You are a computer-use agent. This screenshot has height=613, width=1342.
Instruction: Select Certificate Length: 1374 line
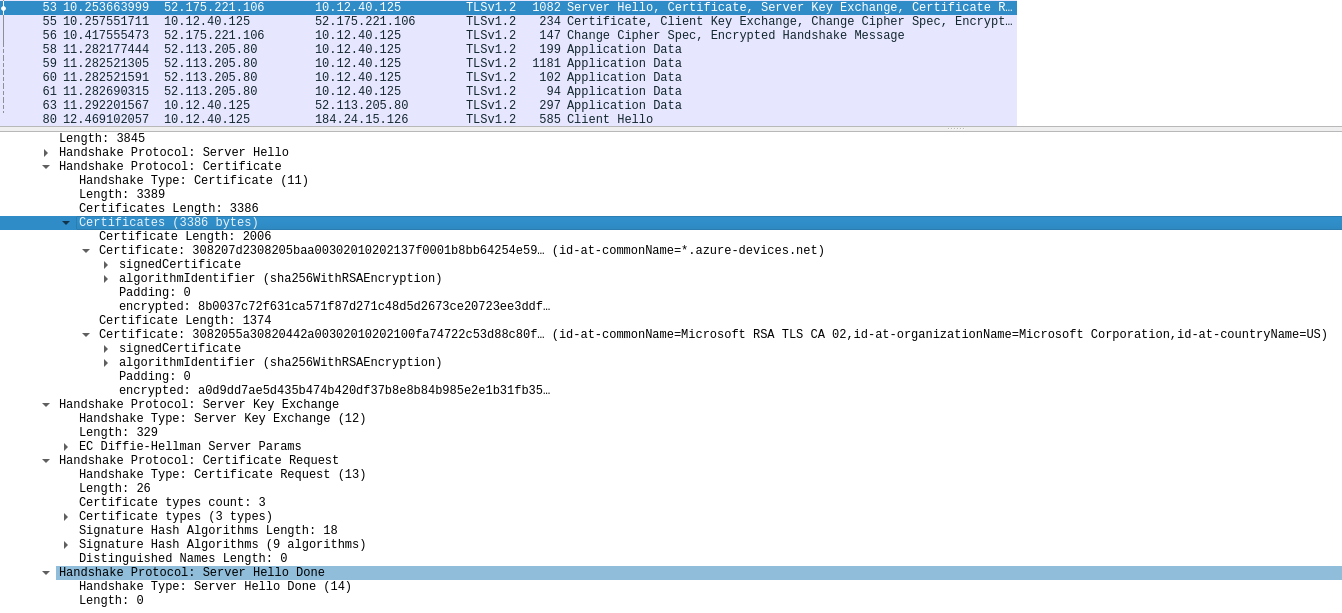click(185, 321)
